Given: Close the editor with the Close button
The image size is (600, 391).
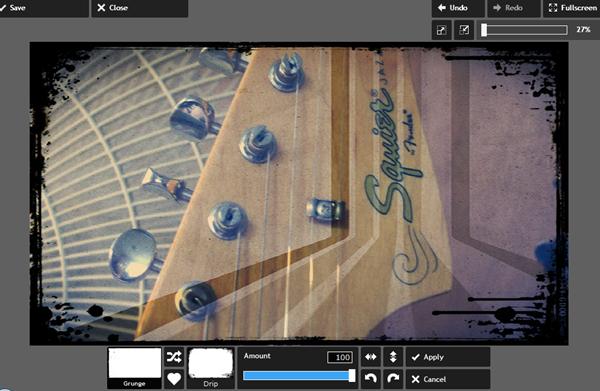Looking at the screenshot, I should (x=140, y=8).
